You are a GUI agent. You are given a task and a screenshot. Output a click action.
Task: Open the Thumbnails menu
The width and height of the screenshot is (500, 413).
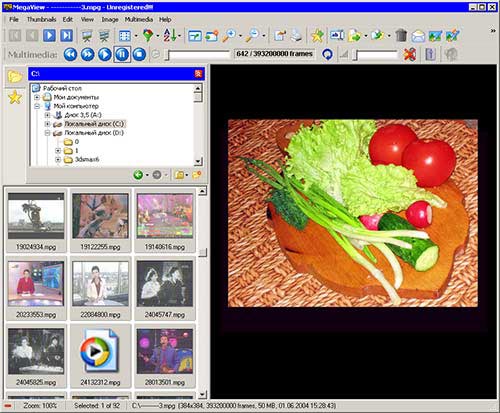click(41, 19)
